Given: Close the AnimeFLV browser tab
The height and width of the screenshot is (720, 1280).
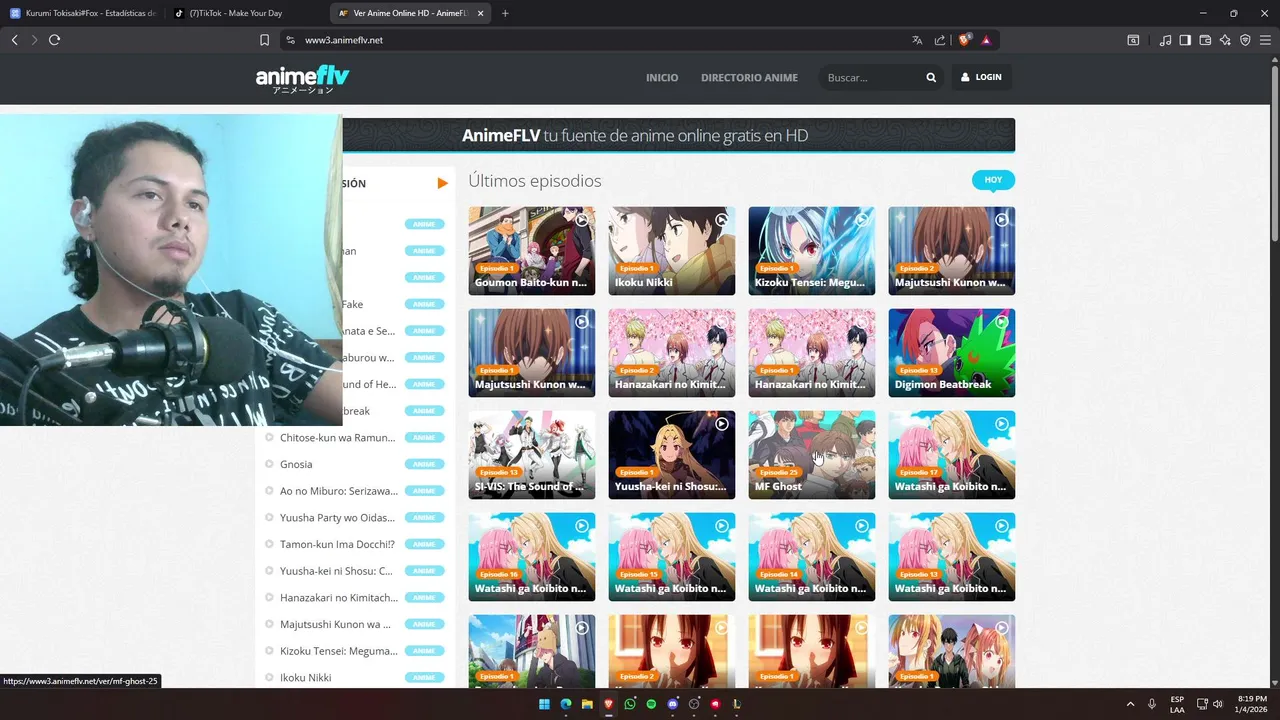Looking at the screenshot, I should 480,13.
